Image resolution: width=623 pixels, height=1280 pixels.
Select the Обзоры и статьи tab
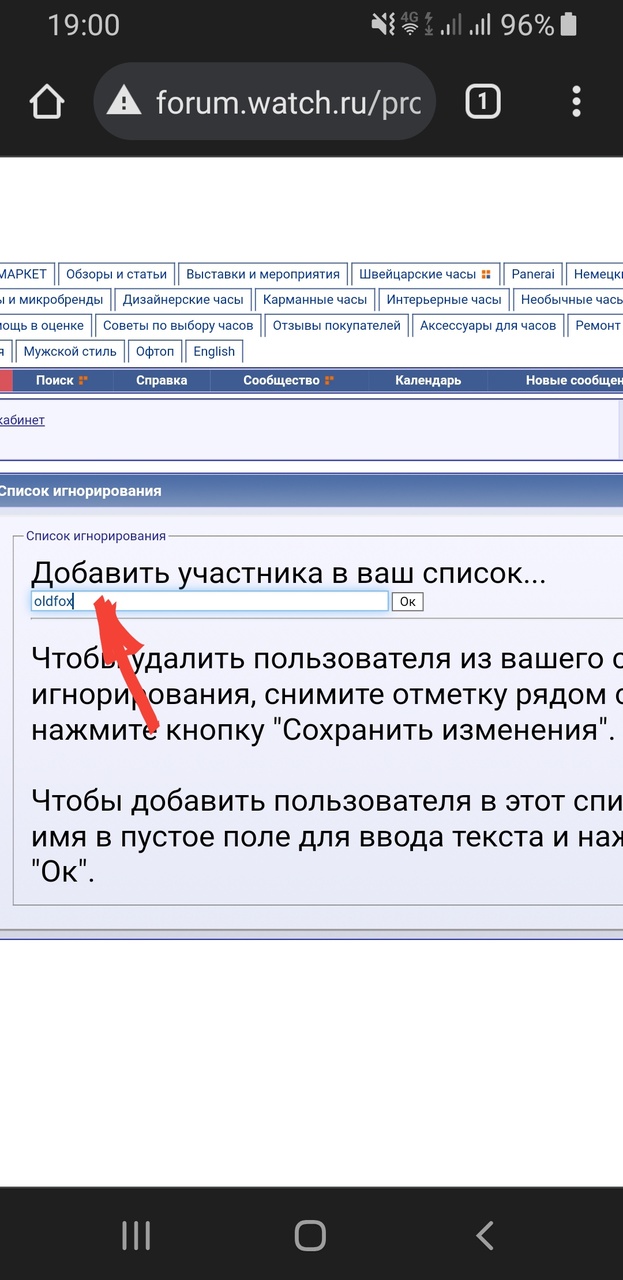tap(116, 274)
